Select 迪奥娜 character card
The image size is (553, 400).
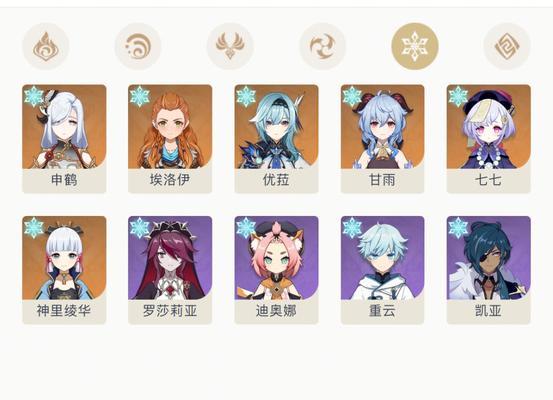(x=276, y=270)
